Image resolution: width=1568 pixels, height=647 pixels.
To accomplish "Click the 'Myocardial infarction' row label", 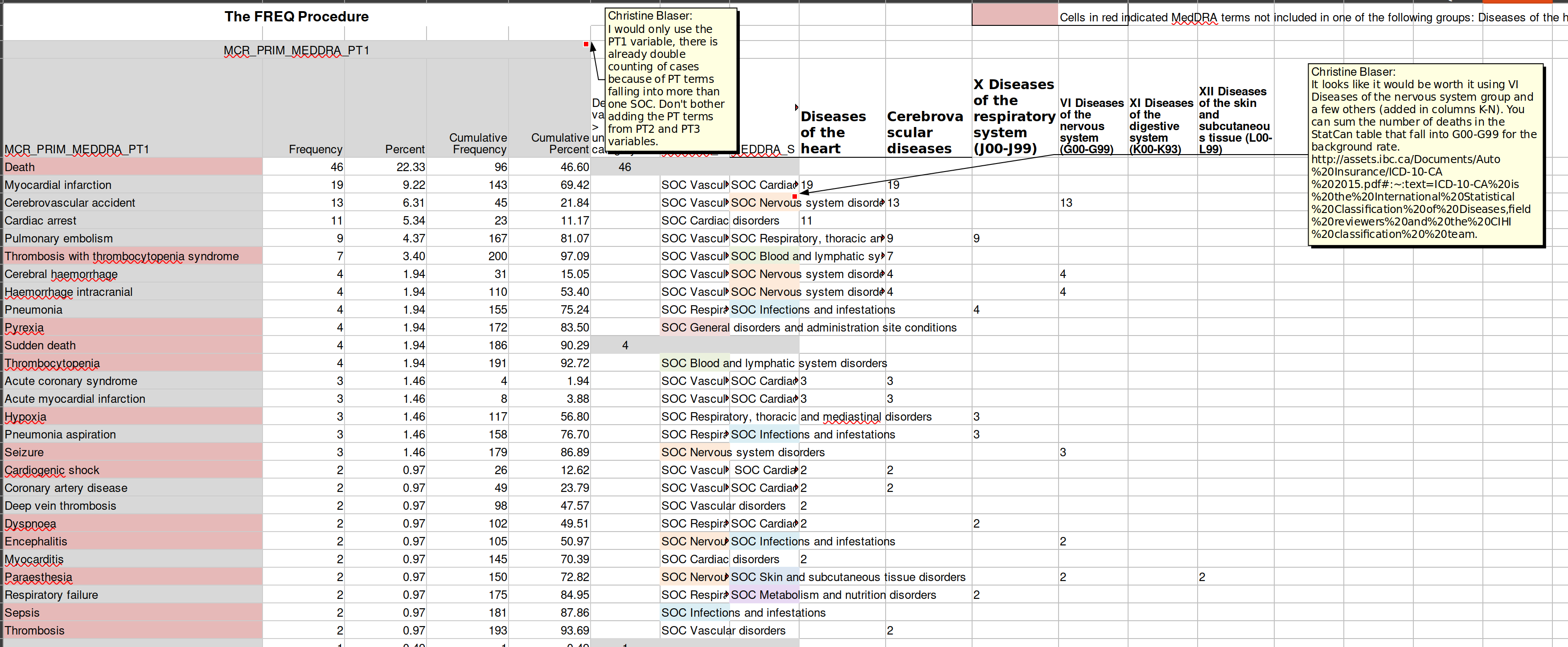I will [x=133, y=185].
